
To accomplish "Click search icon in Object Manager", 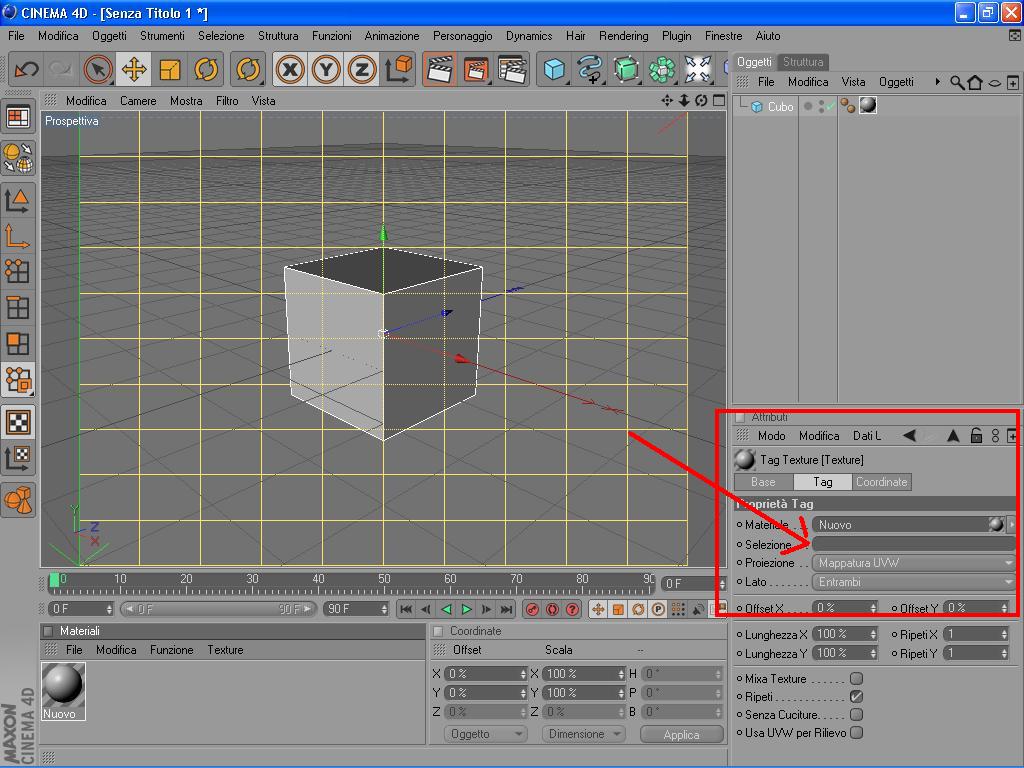I will click(957, 82).
